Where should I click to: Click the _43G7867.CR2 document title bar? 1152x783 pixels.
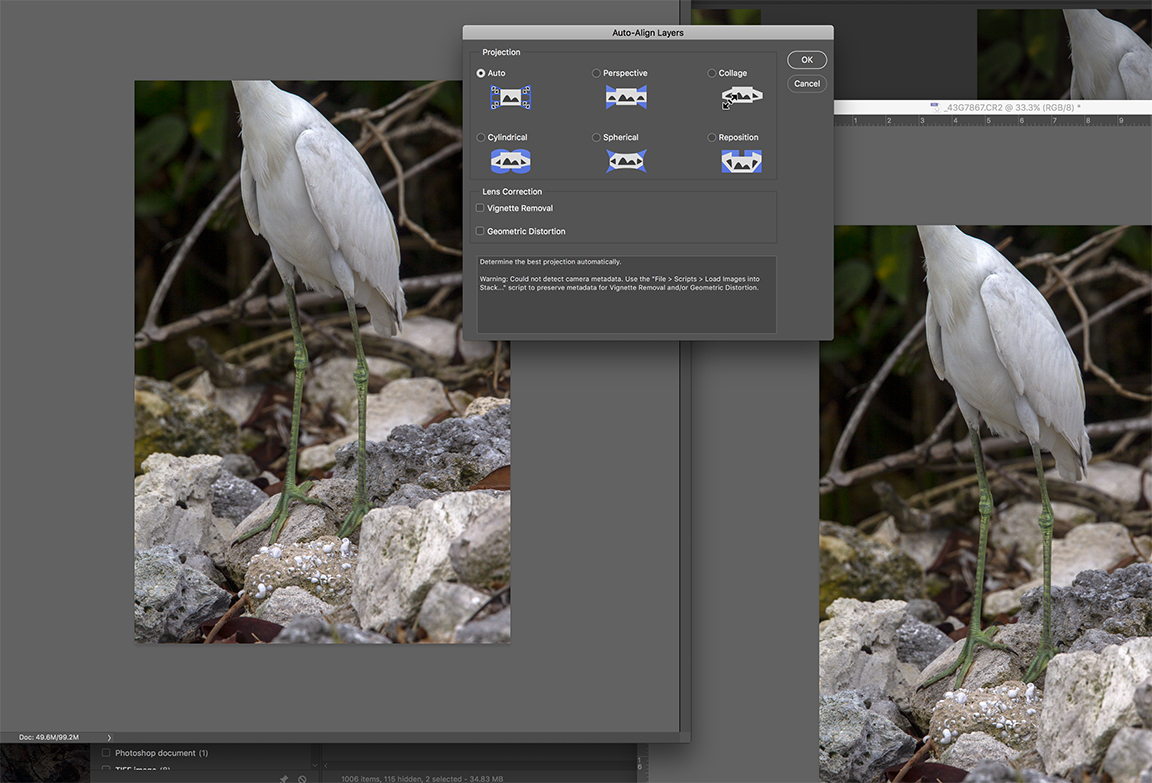click(1010, 107)
